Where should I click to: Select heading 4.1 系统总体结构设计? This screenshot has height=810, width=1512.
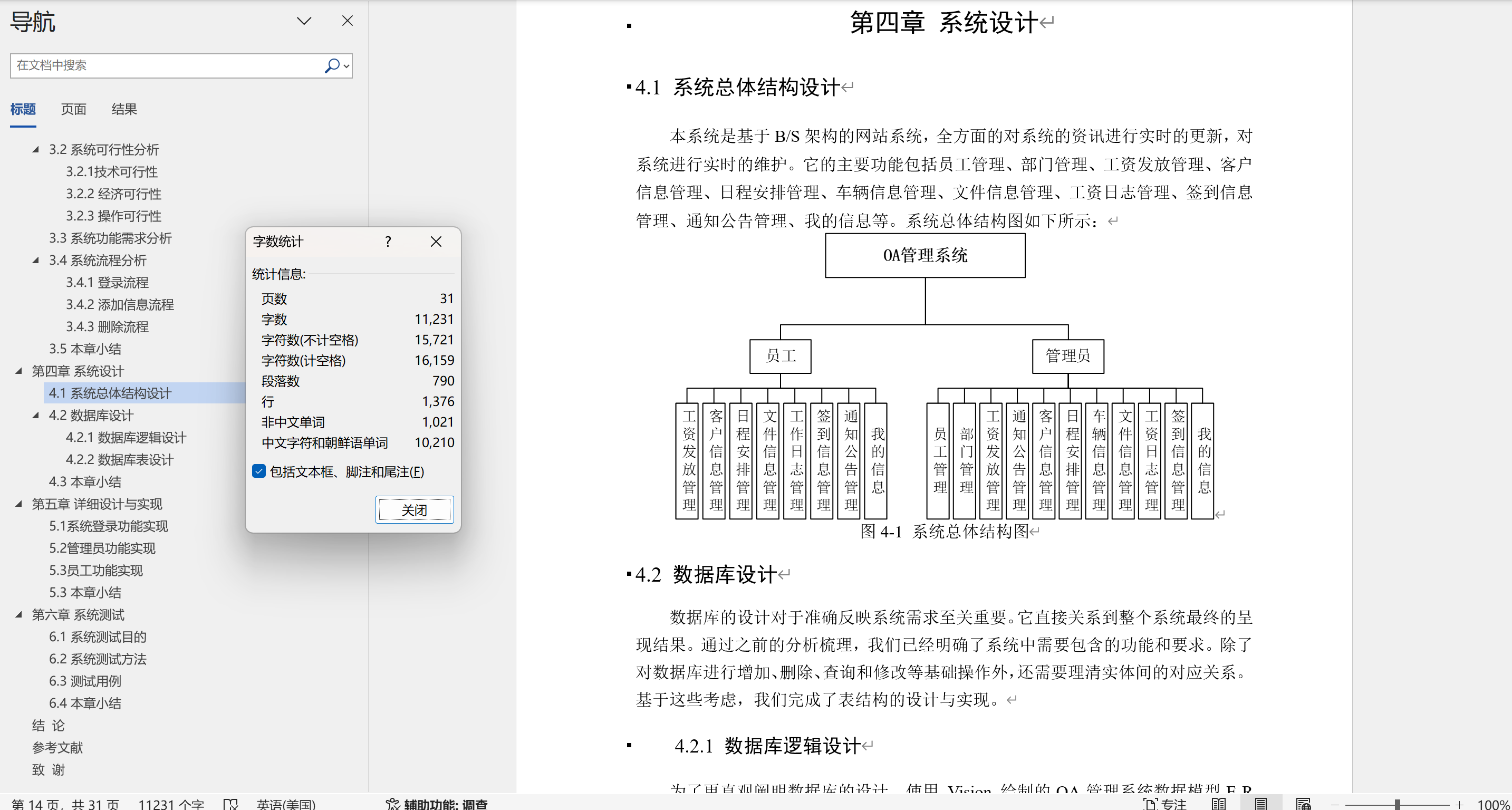pyautogui.click(x=110, y=393)
